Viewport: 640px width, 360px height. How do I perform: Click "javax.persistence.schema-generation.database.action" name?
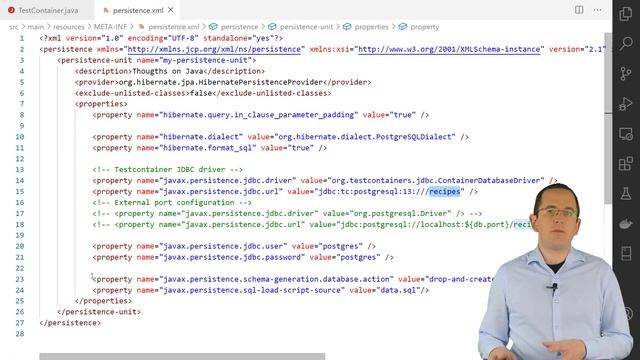276,279
